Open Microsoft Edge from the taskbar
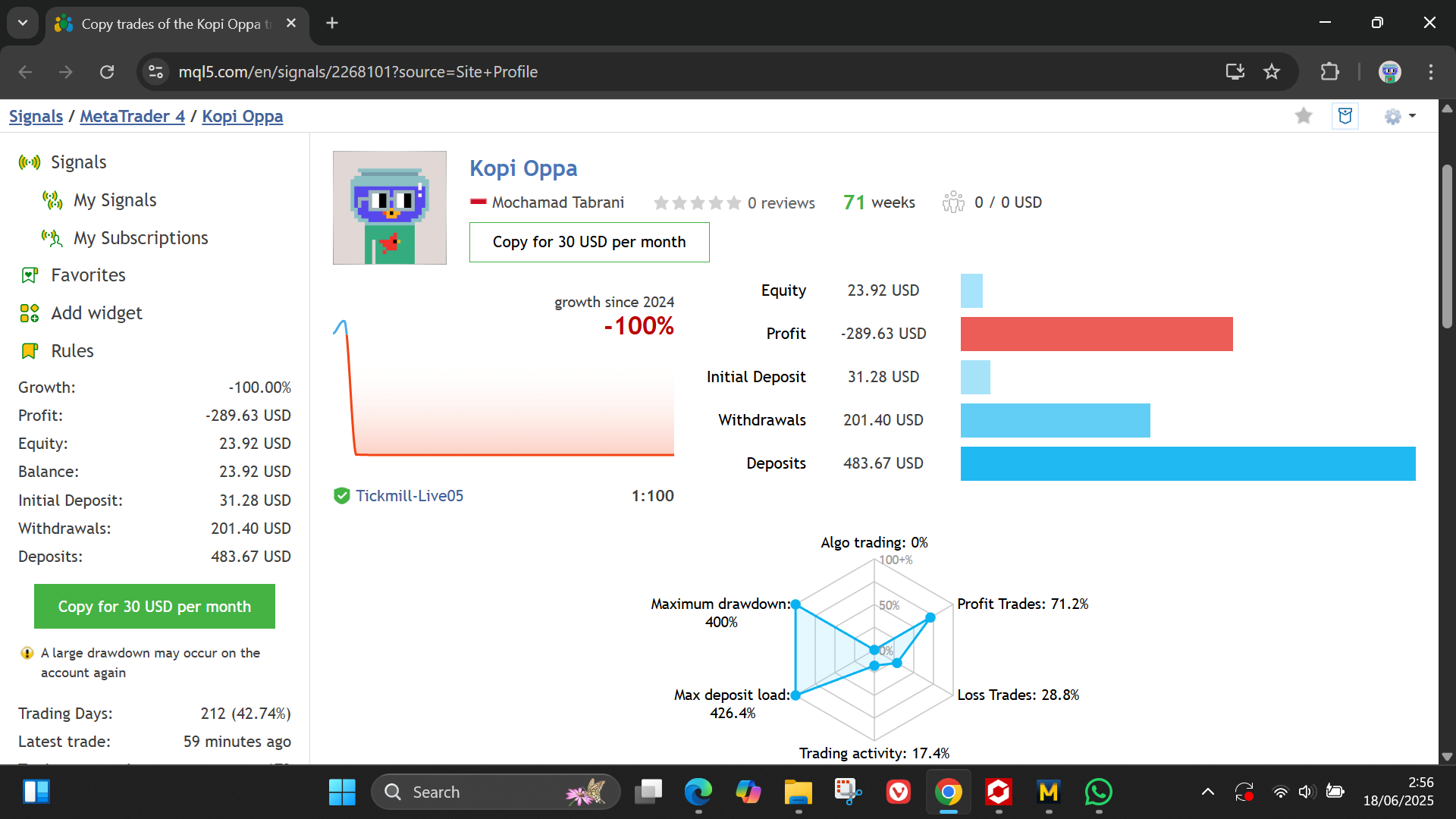Screen dimensions: 1456x819 tap(698, 792)
